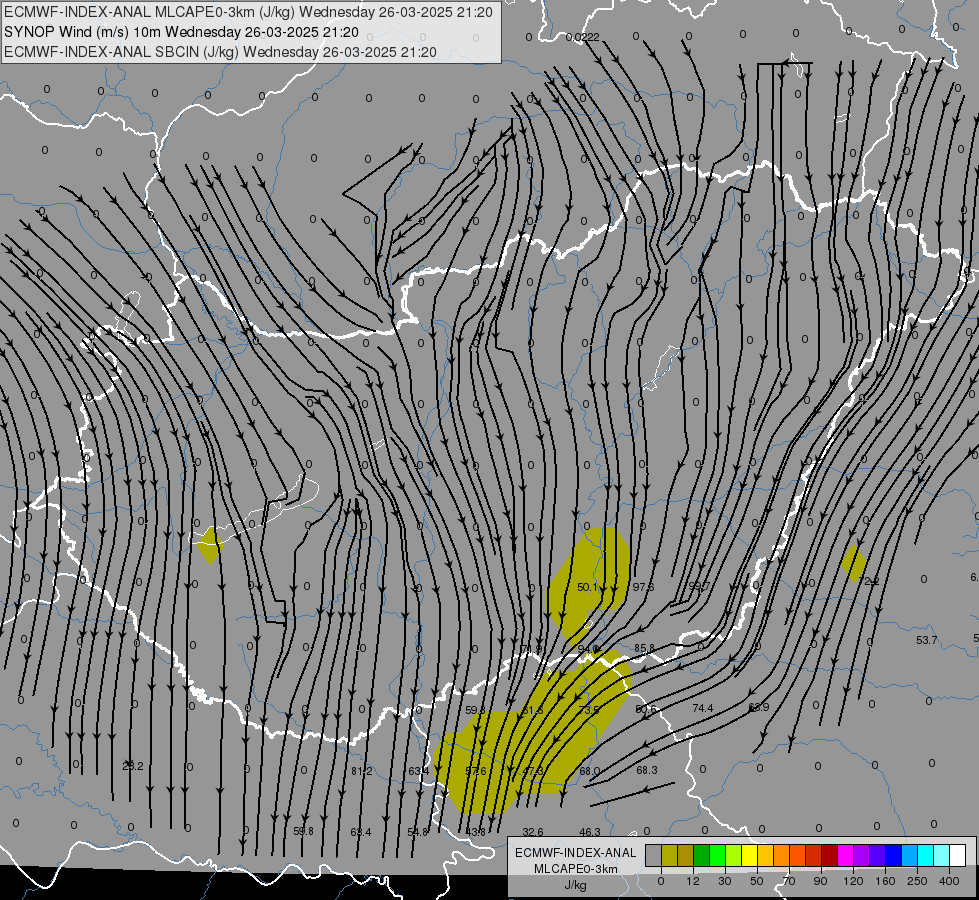Click the 68.0 map value
This screenshot has height=900, width=979.
589,771
